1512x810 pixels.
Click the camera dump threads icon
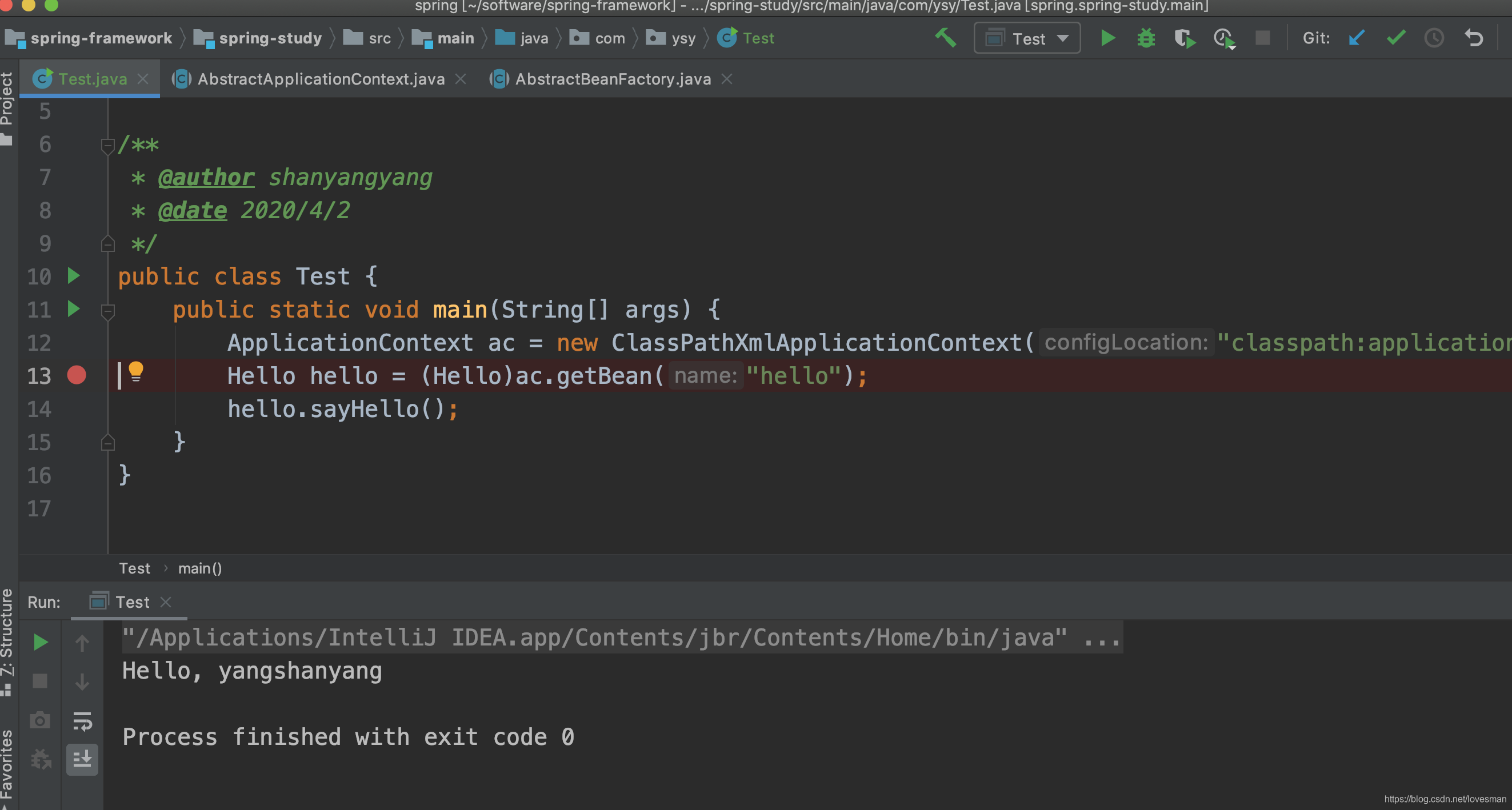pos(40,720)
